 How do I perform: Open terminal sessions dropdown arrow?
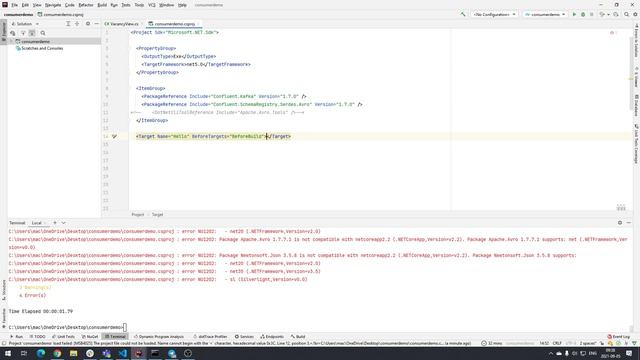click(x=63, y=223)
